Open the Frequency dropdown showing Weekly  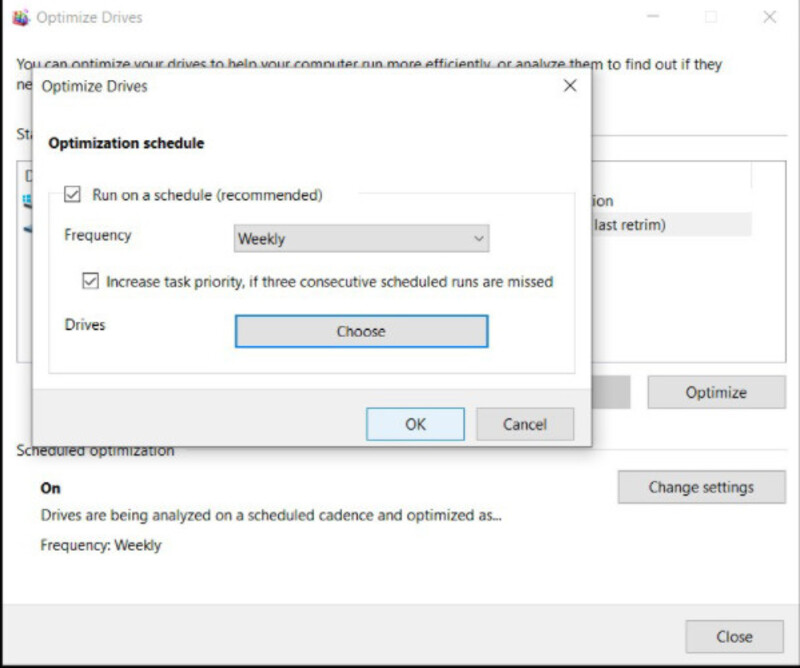coord(361,238)
